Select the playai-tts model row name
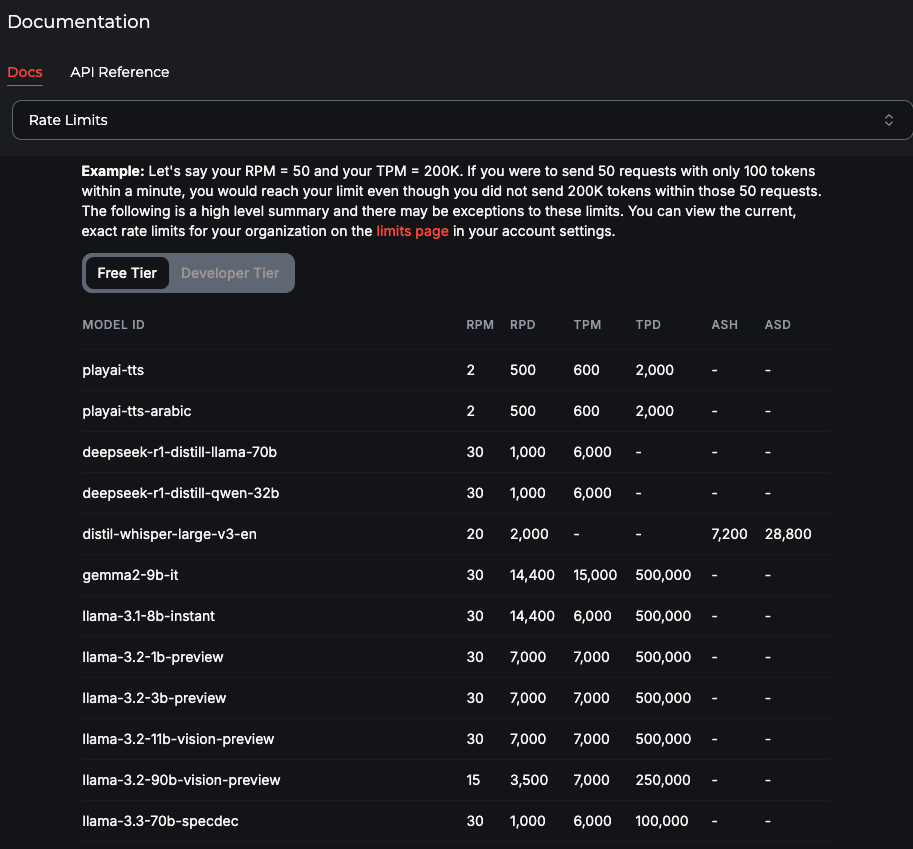913x849 pixels. 113,370
